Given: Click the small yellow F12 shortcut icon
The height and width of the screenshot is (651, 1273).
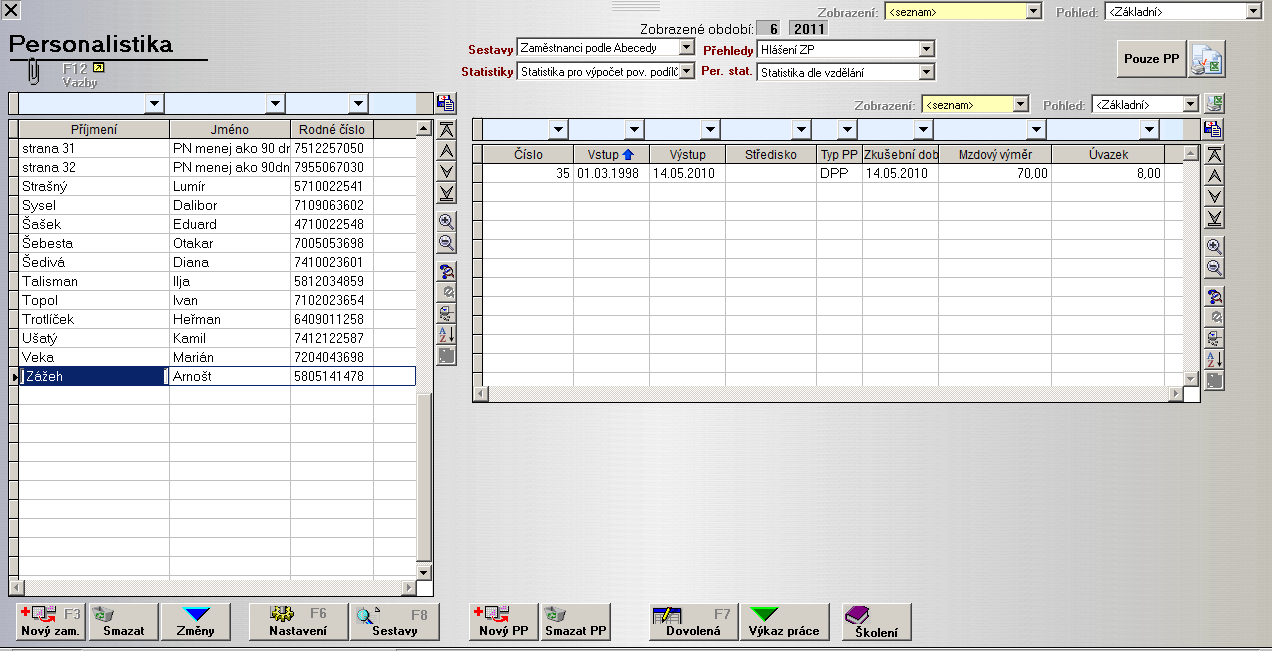Looking at the screenshot, I should coord(98,67).
